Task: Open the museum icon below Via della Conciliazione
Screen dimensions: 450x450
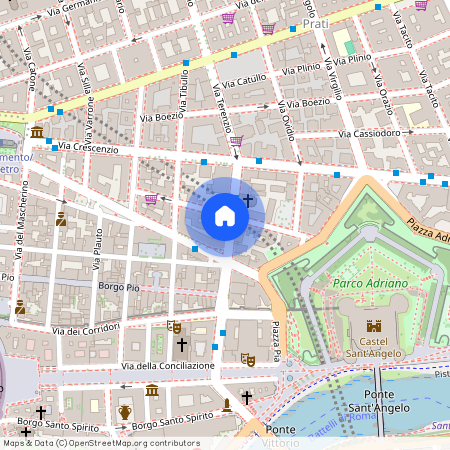Action: click(152, 390)
